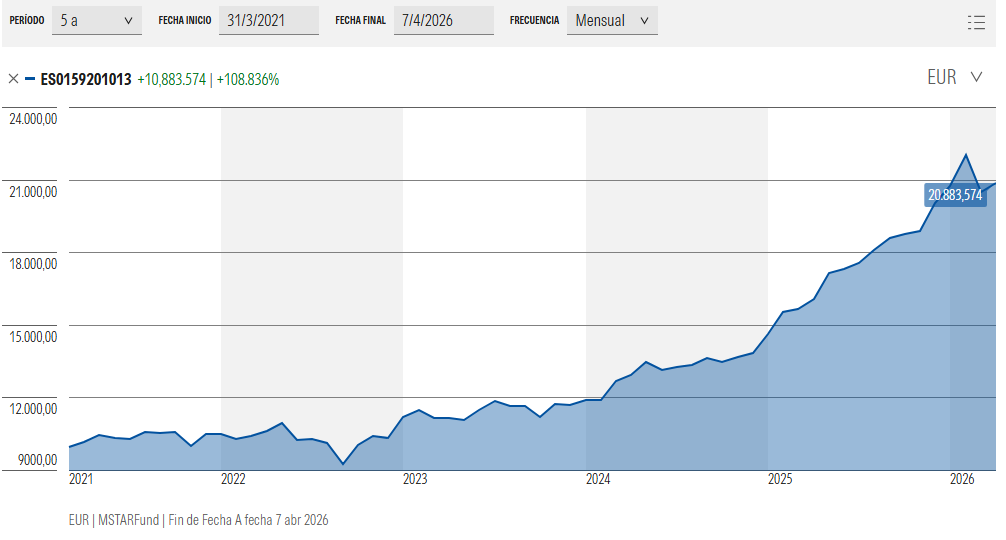Click the PERÍODO label
Screen dimensions: 1006x540
click(27, 21)
